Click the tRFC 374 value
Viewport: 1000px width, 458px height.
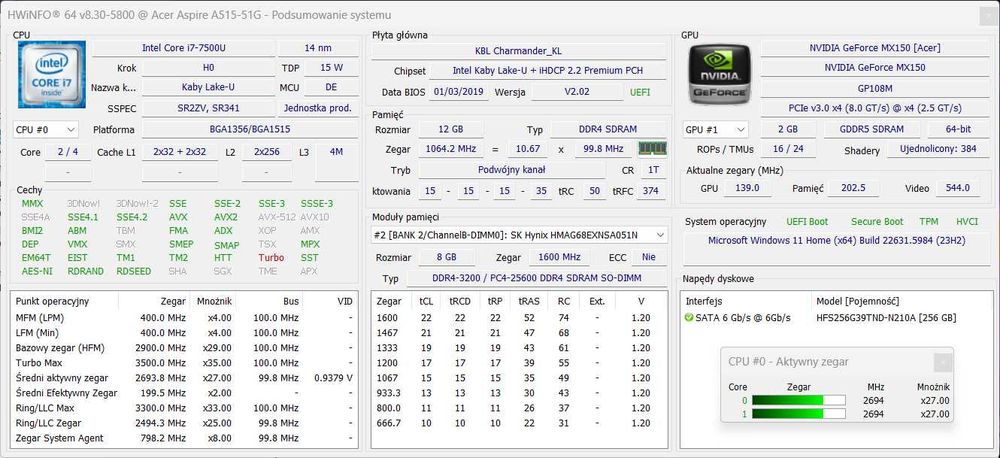pos(651,191)
